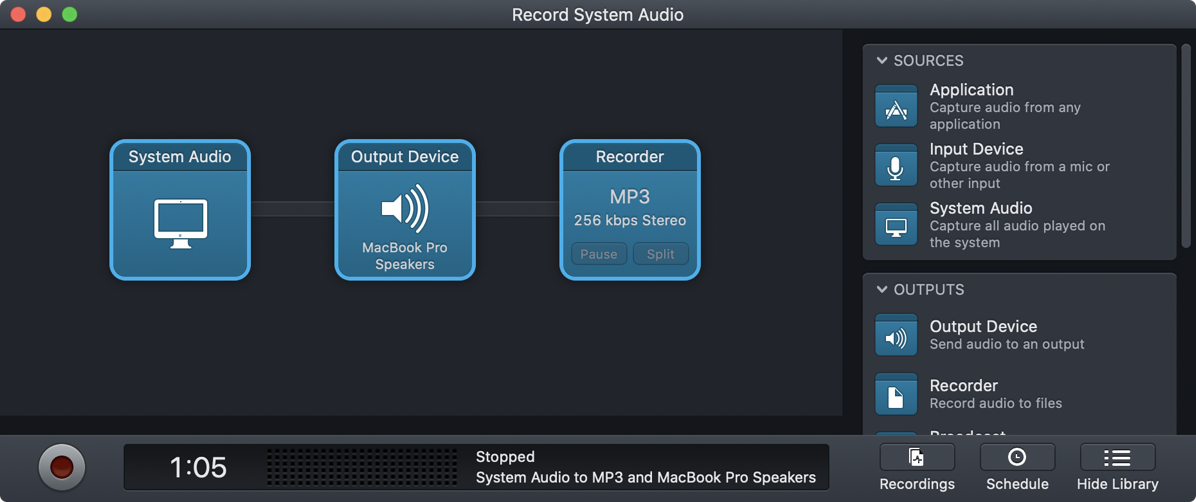Image resolution: width=1196 pixels, height=502 pixels.
Task: Select the System Audio block in the session
Action: (x=180, y=210)
